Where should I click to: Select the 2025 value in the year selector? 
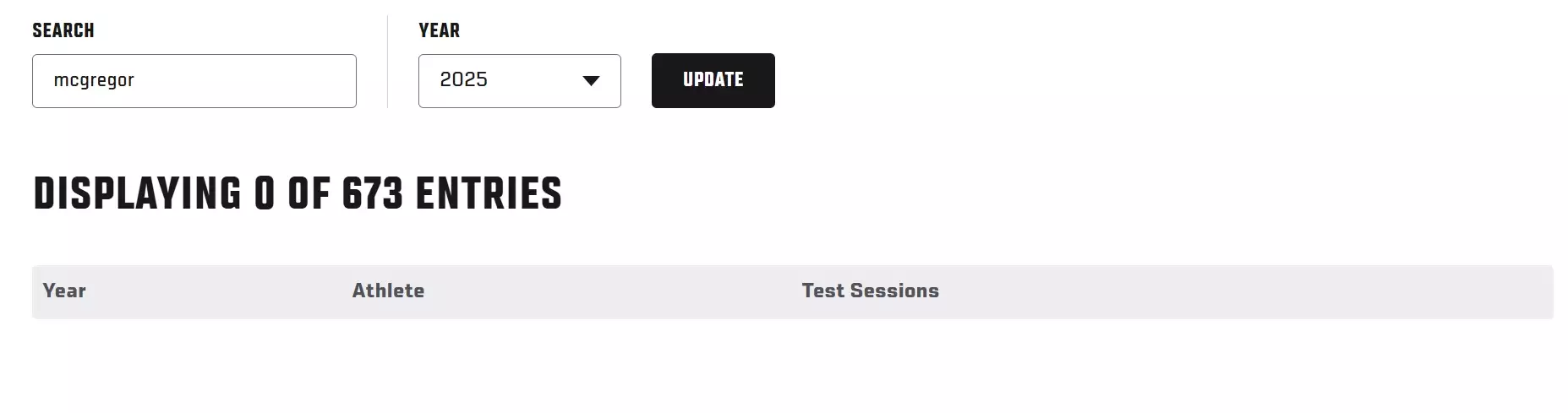pos(464,80)
